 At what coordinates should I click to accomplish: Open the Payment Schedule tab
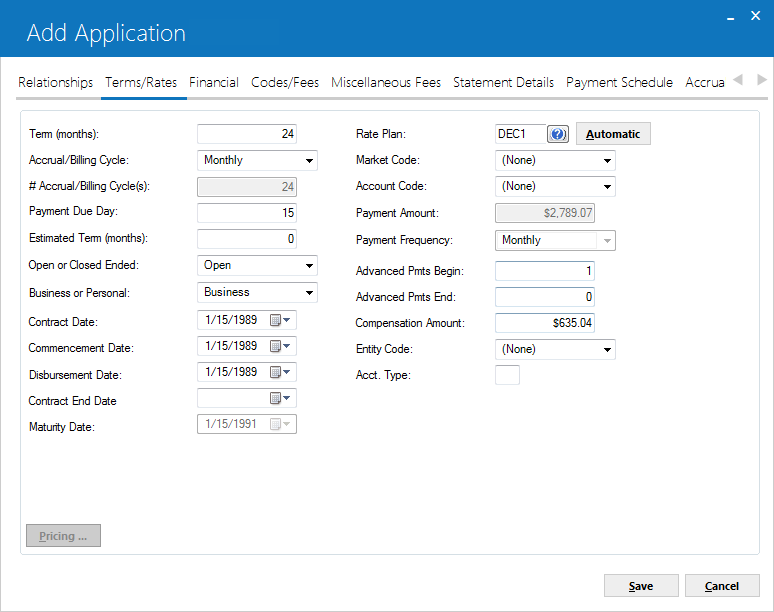(619, 82)
